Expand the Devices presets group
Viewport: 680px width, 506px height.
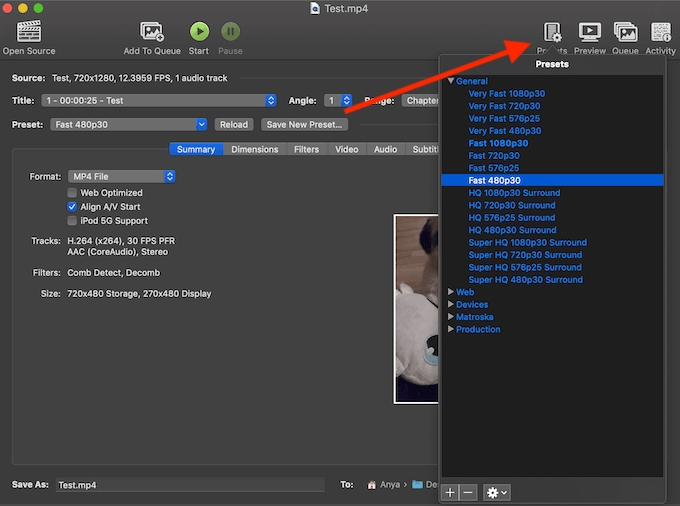[x=451, y=304]
